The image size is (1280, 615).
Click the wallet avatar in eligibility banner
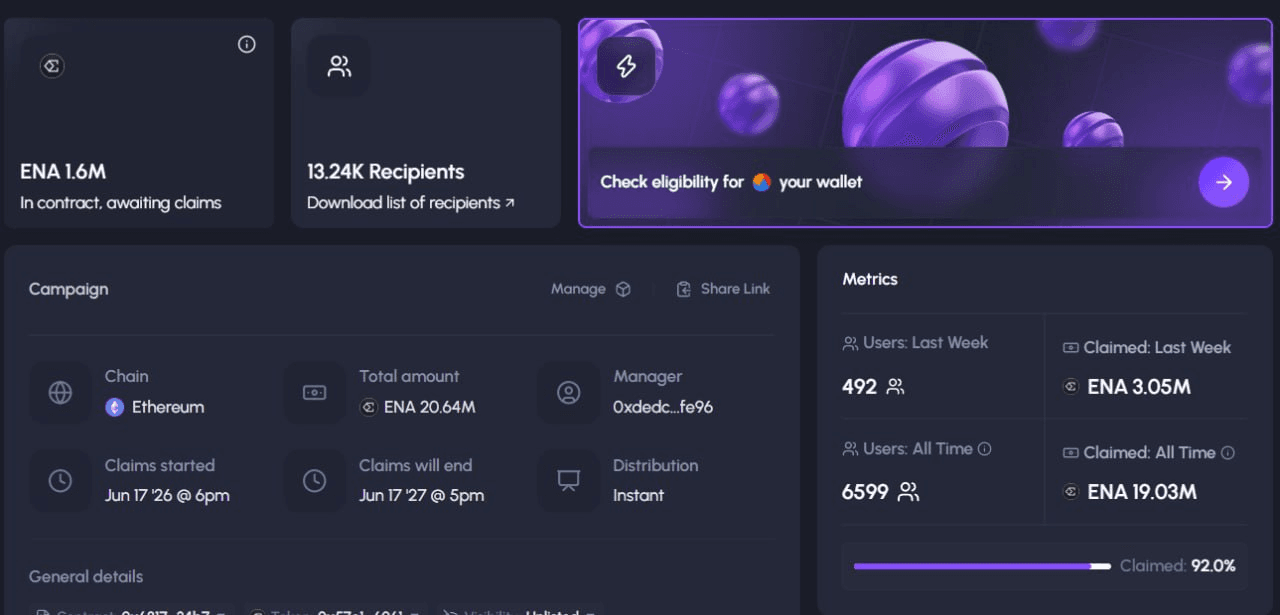click(762, 182)
